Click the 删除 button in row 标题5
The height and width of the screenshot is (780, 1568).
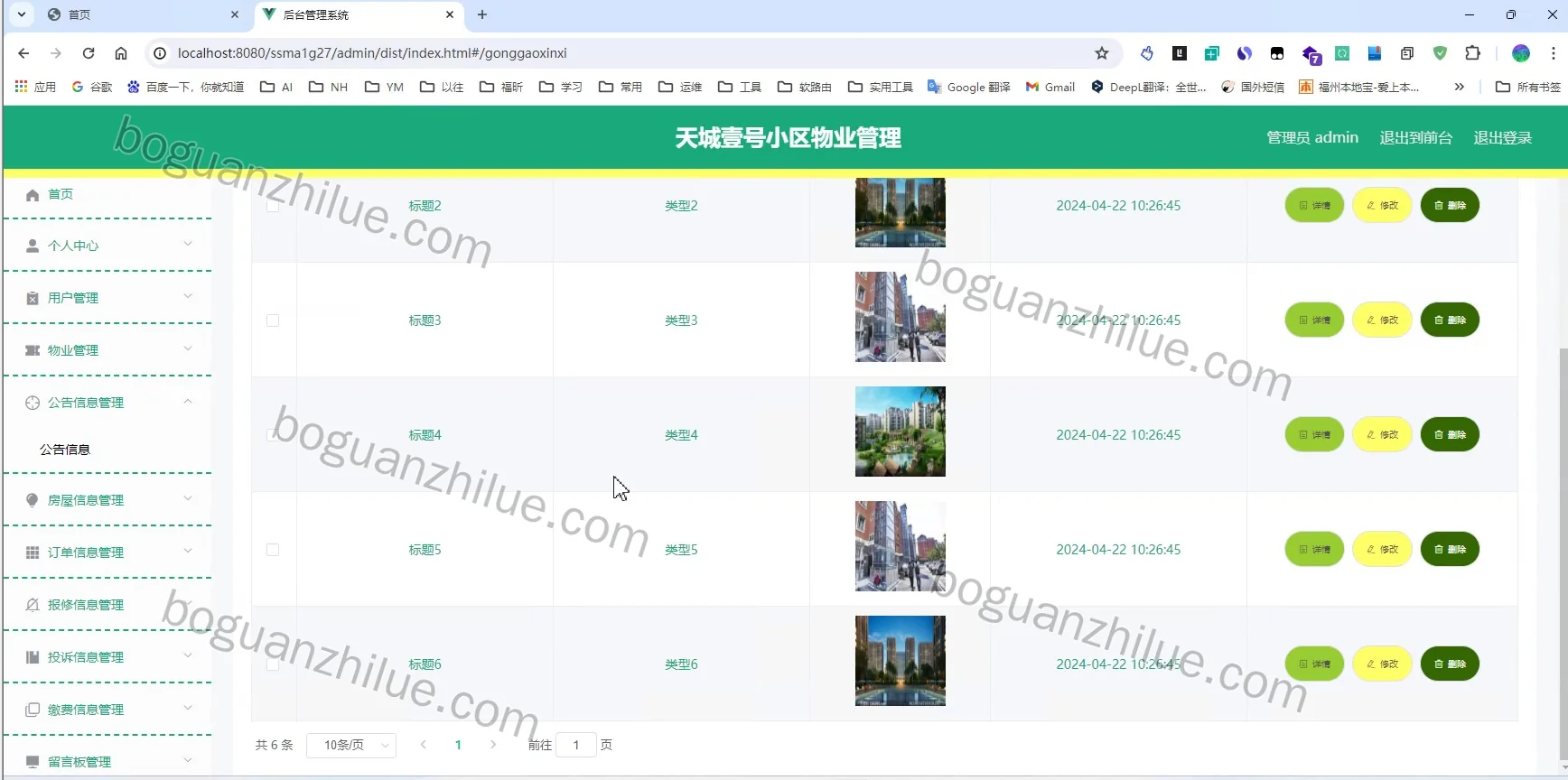[1450, 550]
